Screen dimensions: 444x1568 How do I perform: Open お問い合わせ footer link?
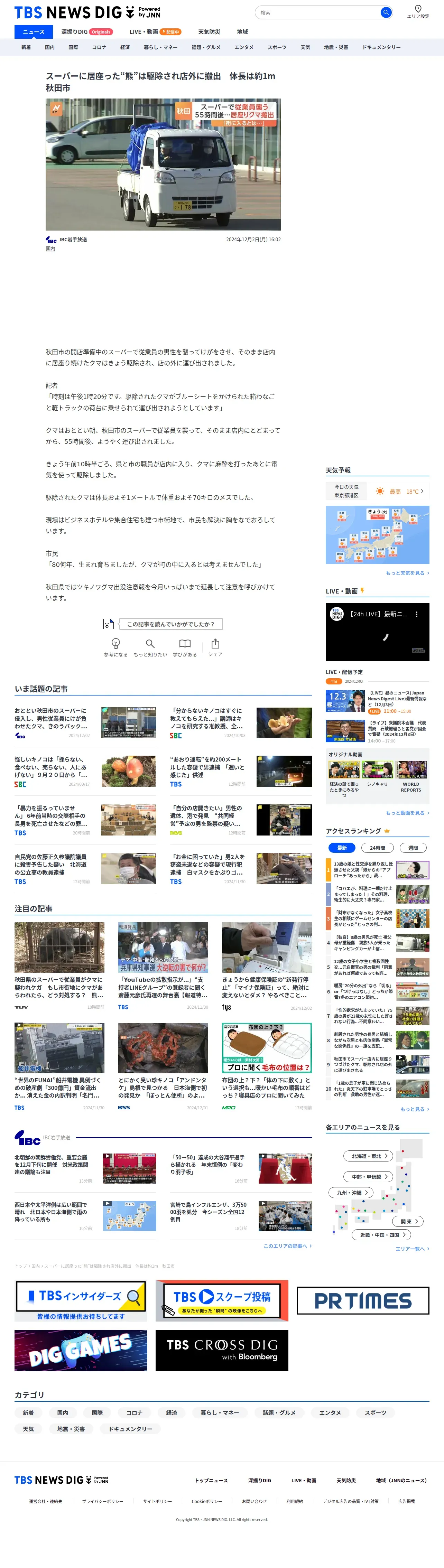coord(255,1501)
